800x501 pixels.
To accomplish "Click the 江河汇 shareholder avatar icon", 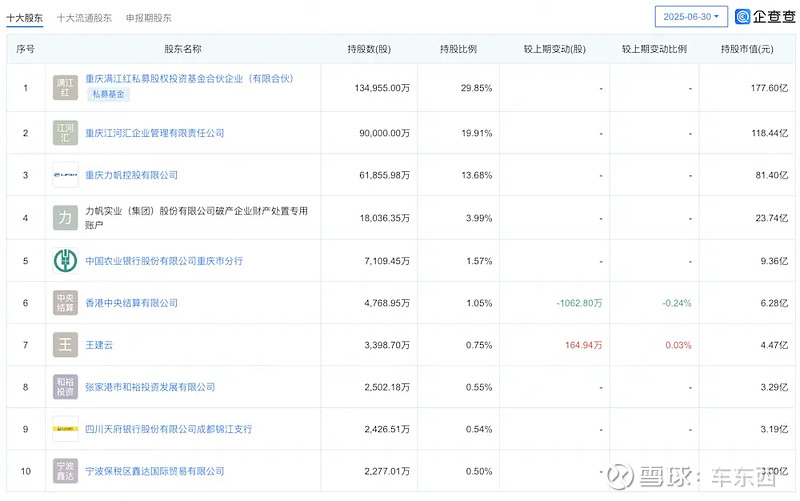I will click(x=65, y=133).
